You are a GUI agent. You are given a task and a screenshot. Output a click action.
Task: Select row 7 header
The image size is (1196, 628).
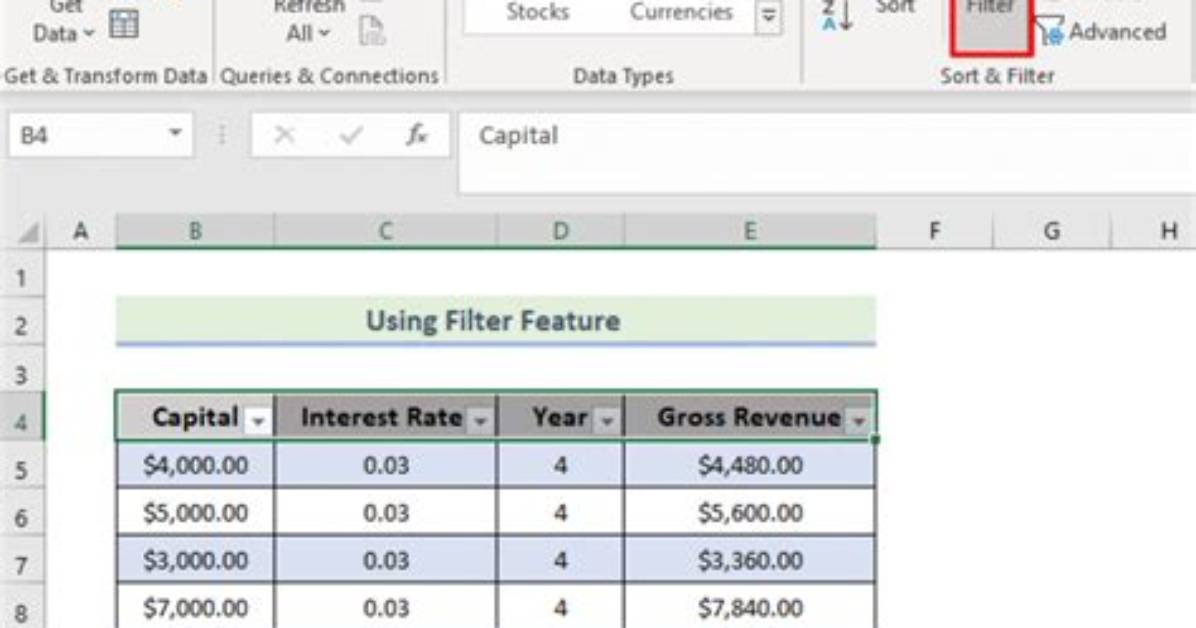point(22,565)
